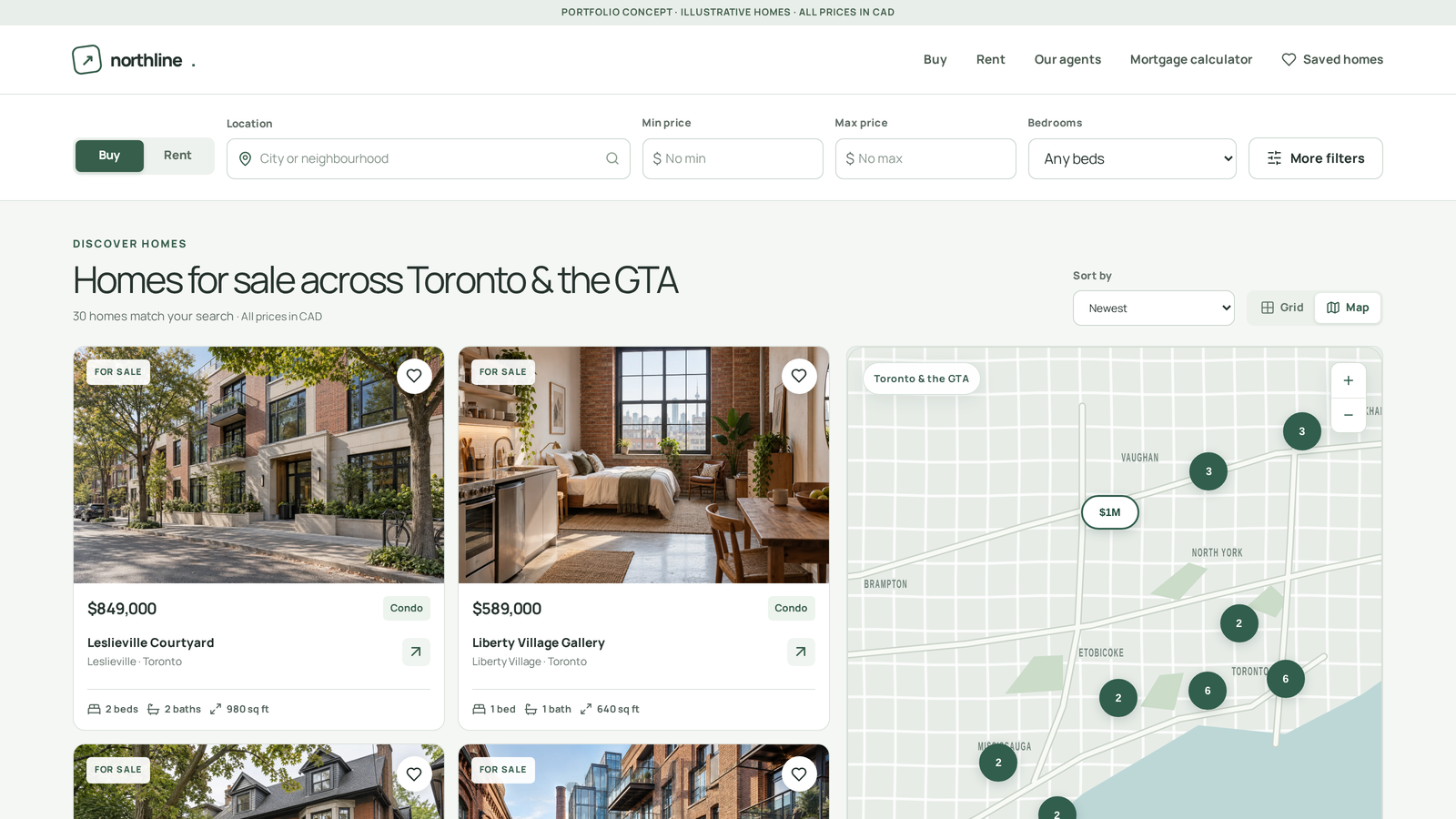
Task: Favorite the third listing with the heart icon
Action: tap(414, 774)
